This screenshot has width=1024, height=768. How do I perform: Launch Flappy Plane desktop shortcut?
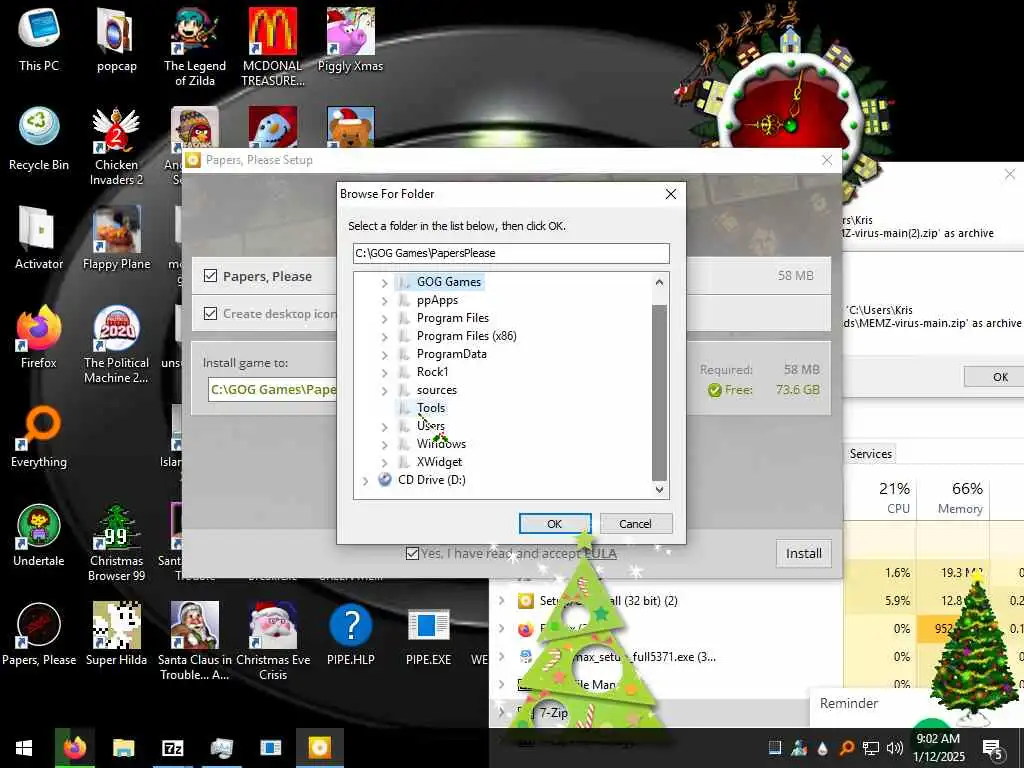tap(116, 237)
